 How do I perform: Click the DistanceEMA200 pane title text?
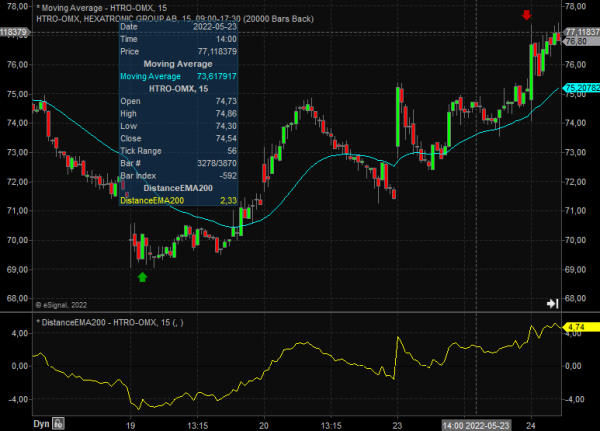point(110,322)
